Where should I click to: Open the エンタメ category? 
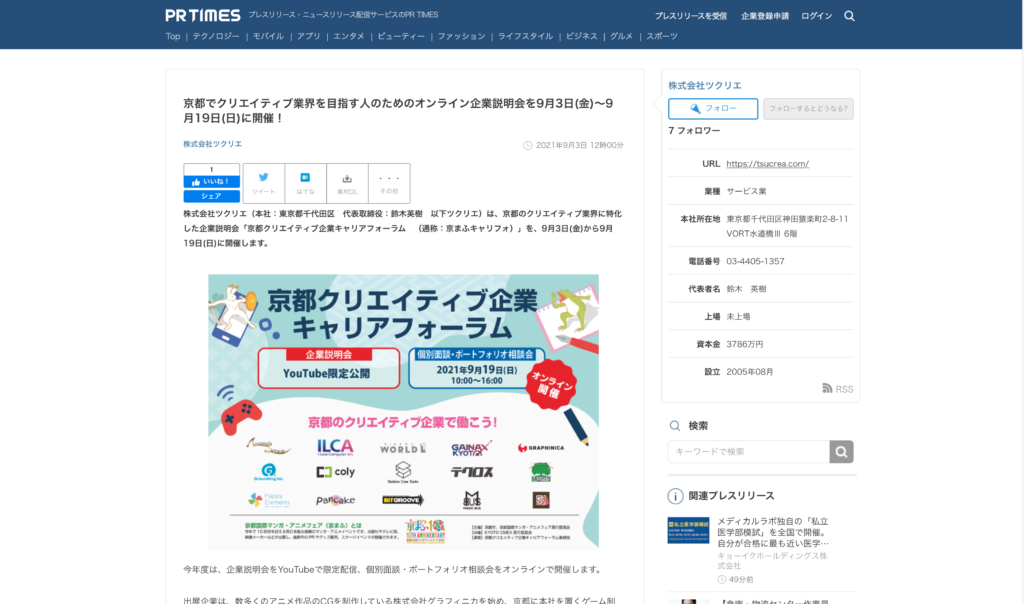[x=349, y=36]
